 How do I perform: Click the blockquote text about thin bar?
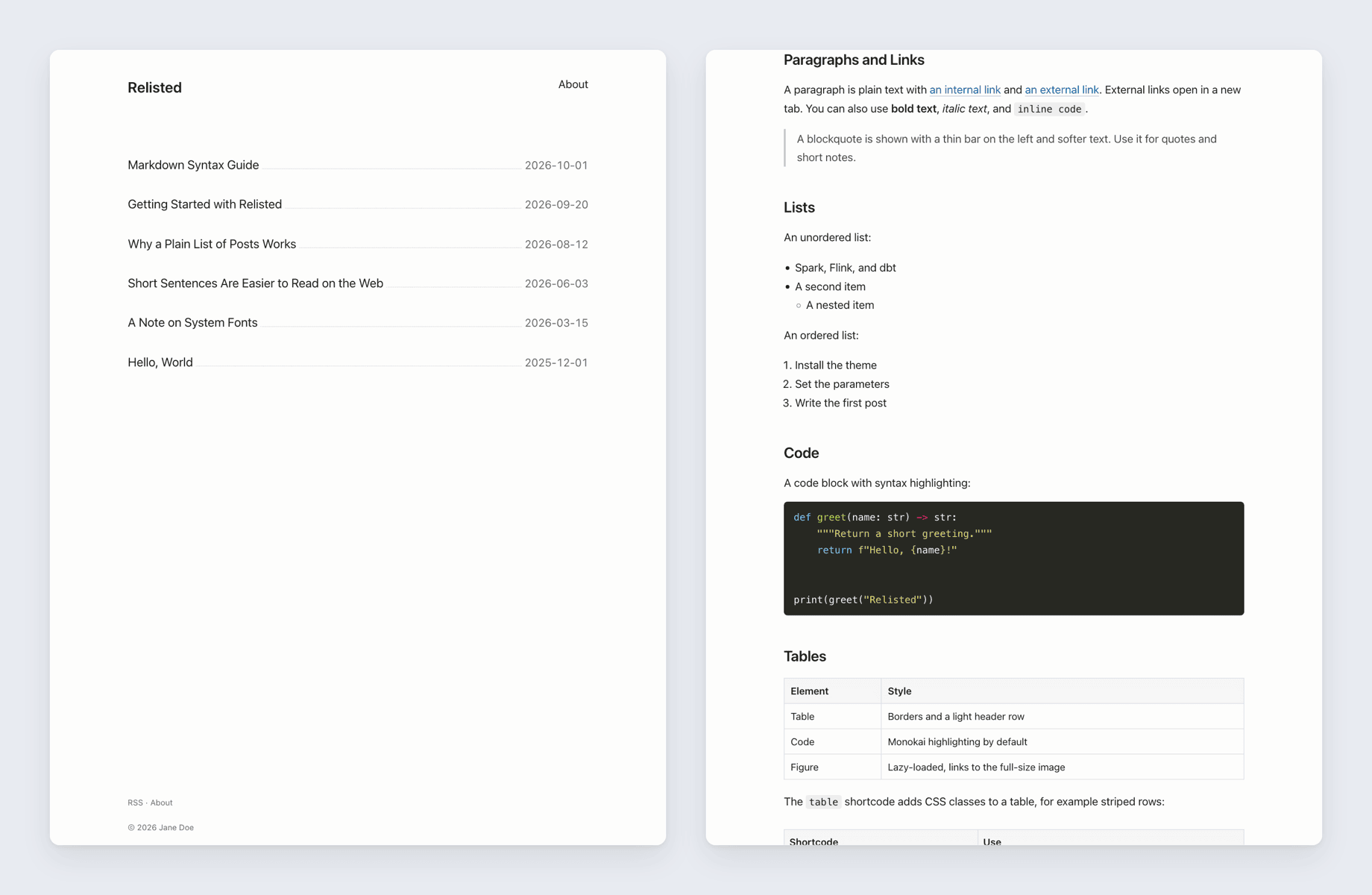pyautogui.click(x=1007, y=148)
